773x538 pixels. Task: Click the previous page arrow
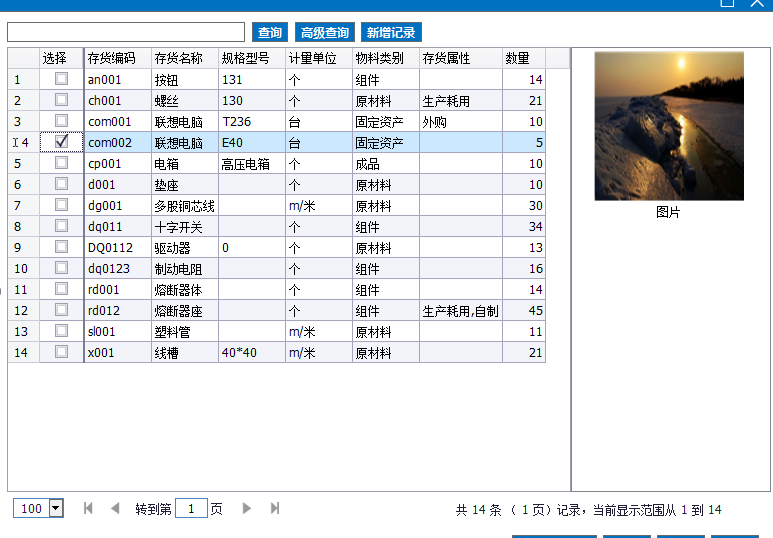115,509
